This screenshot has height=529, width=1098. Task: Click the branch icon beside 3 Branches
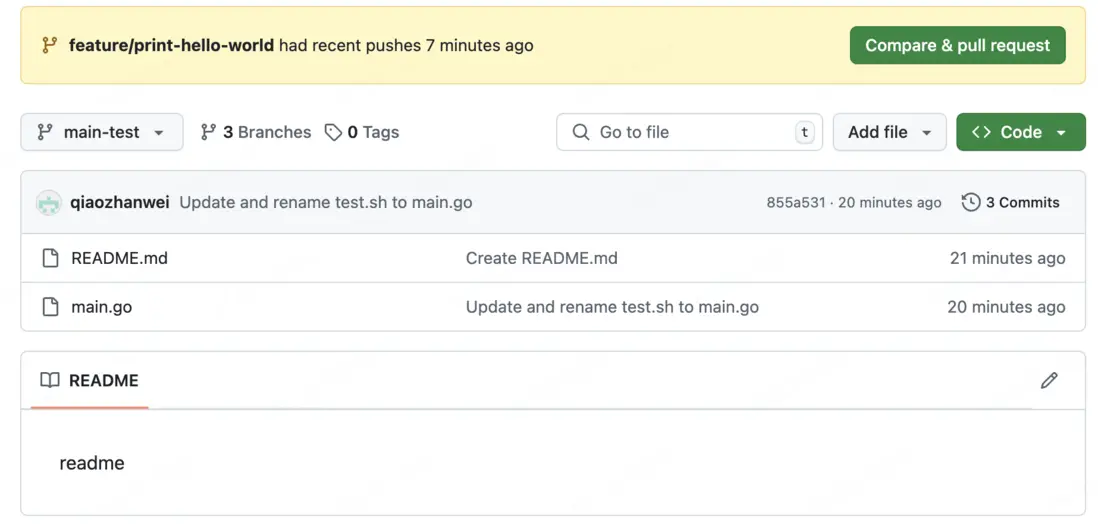[208, 132]
